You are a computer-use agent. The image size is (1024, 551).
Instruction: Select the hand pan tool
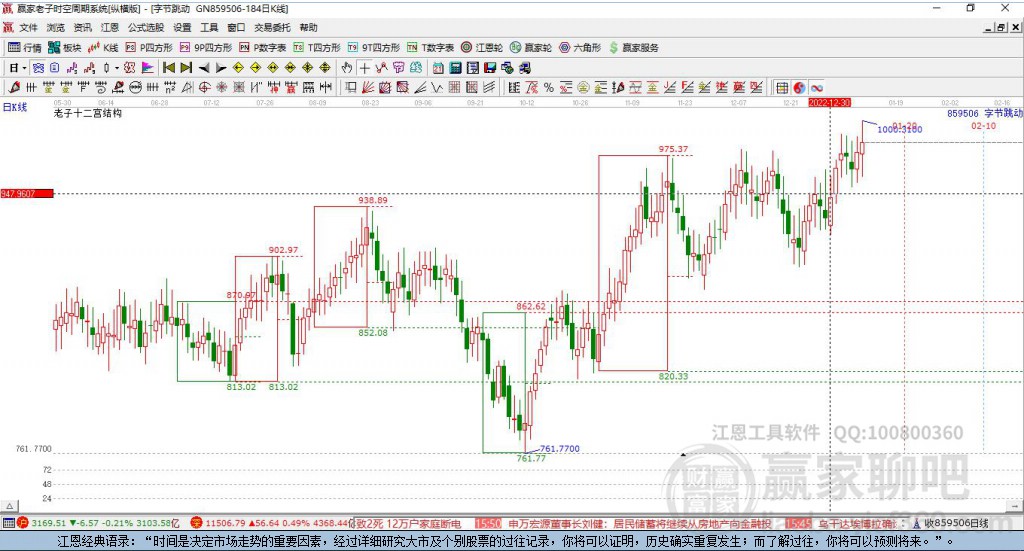coord(347,68)
